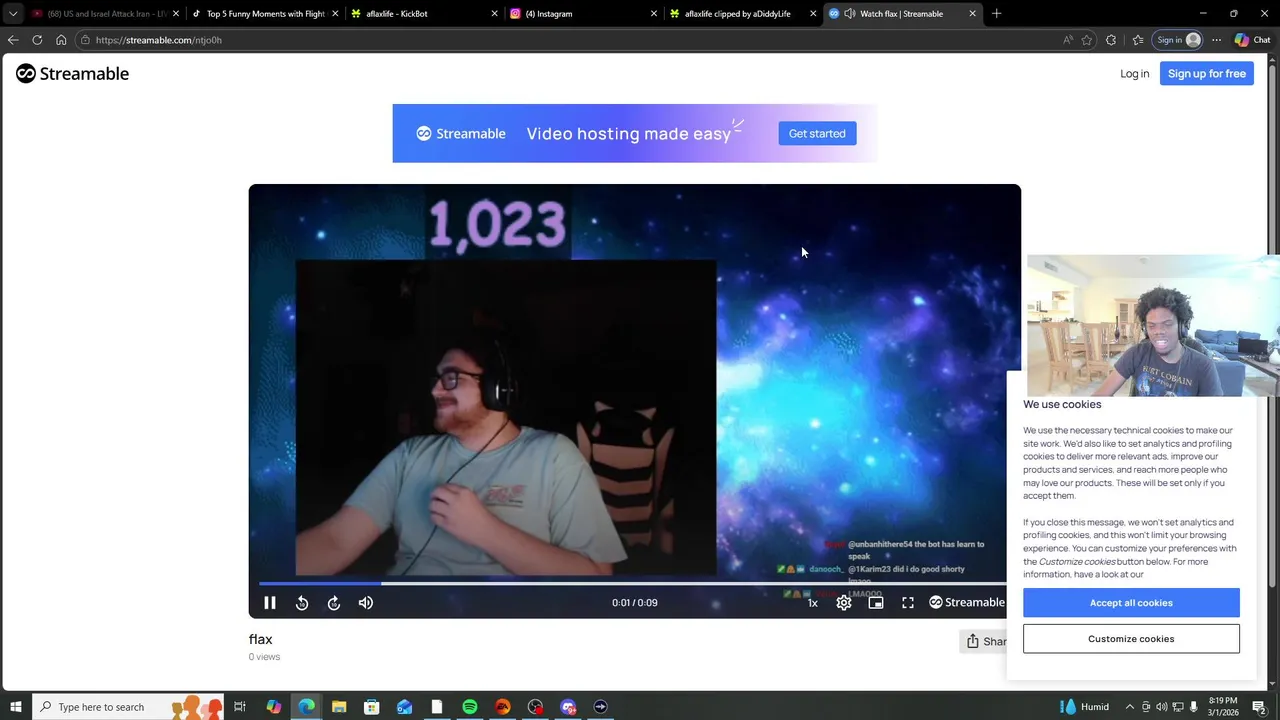The image size is (1280, 720).
Task: Click the rewind replay icon in player
Action: [x=302, y=603]
